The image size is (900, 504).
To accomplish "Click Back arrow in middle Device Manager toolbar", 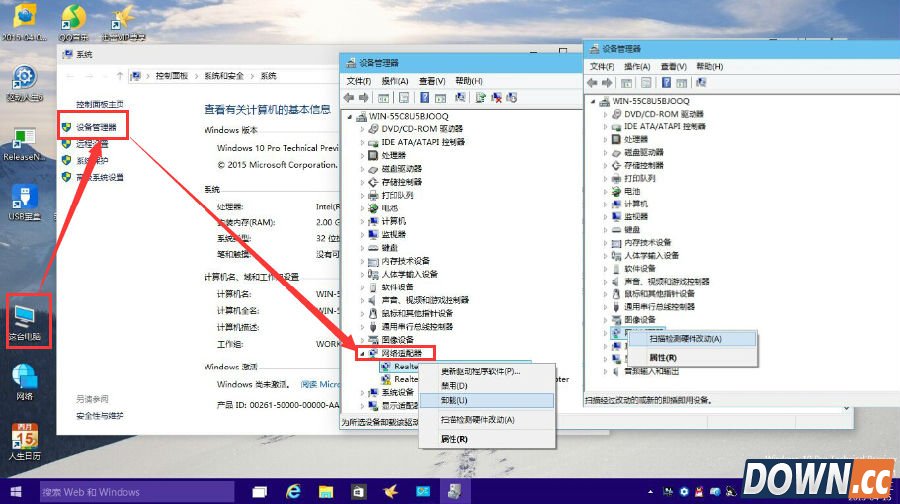I will click(349, 98).
